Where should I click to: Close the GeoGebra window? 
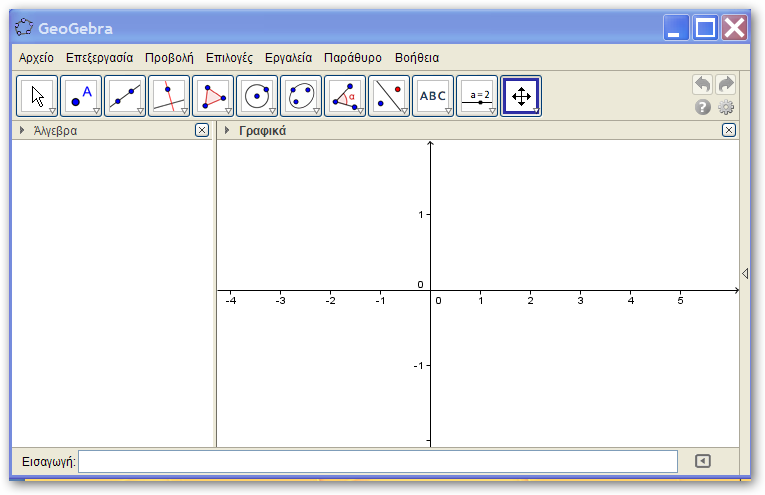pos(735,27)
